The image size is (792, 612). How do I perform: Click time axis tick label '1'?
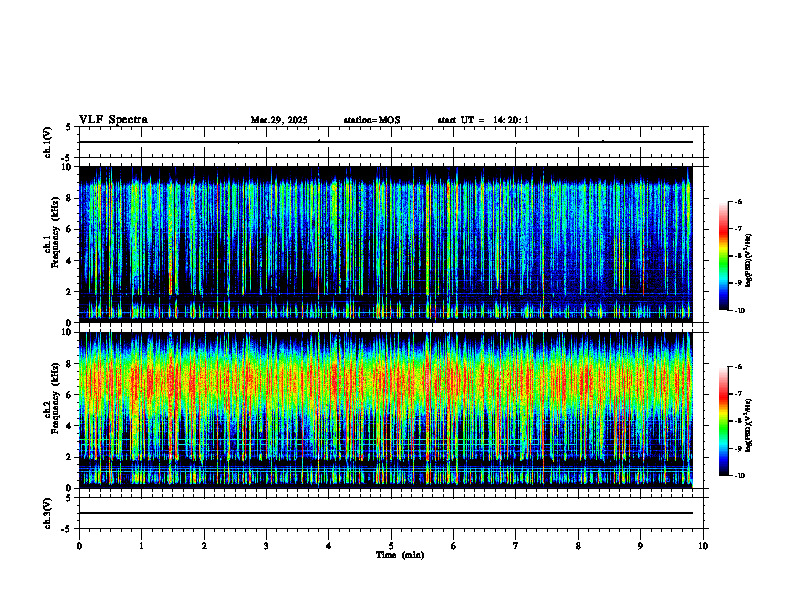141,546
